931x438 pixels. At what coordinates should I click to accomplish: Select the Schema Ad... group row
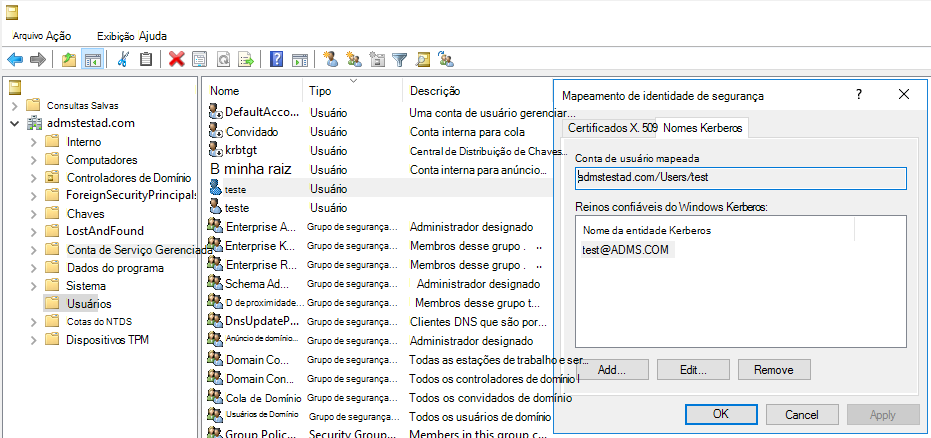(x=380, y=284)
